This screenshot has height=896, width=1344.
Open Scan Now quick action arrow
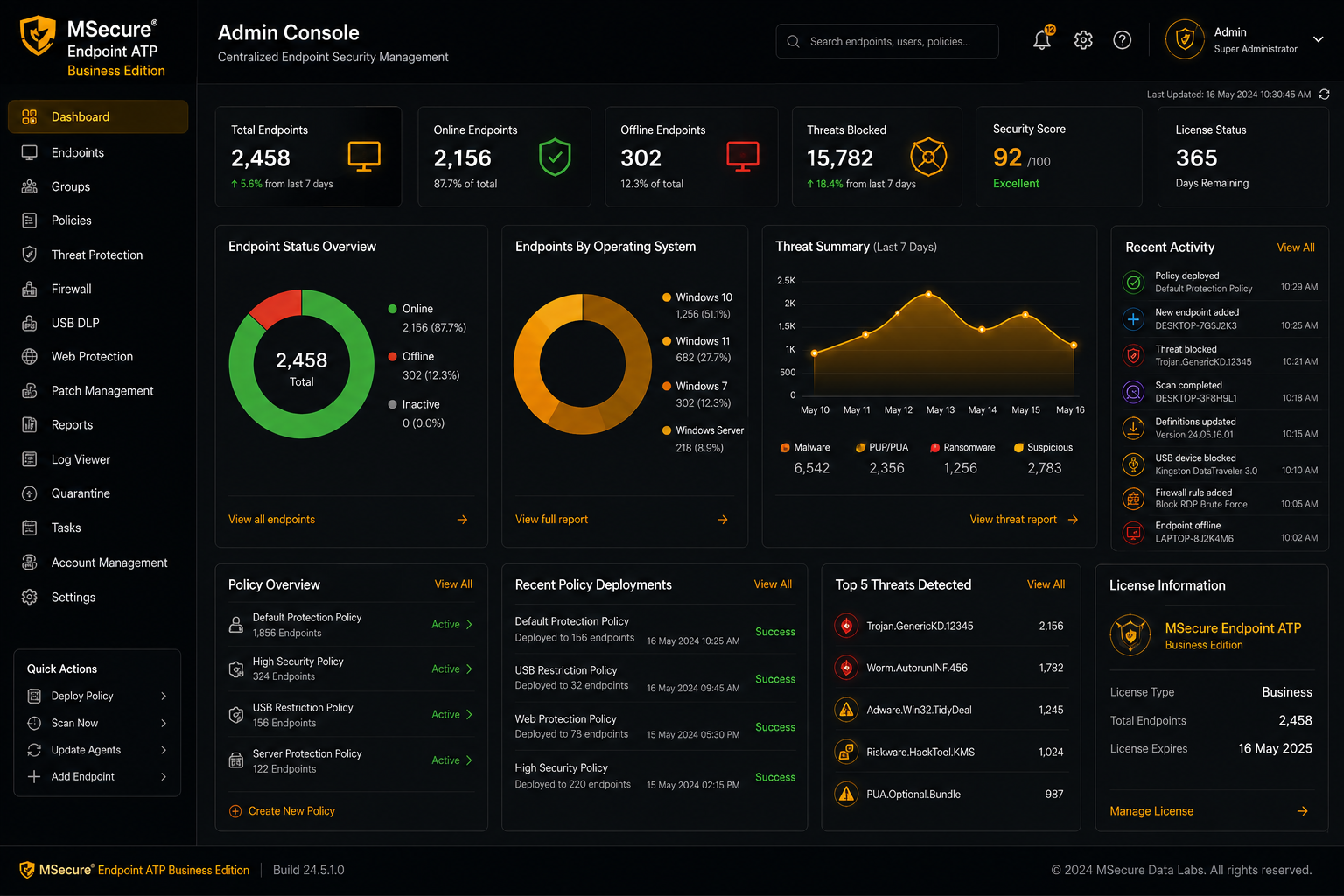point(164,723)
